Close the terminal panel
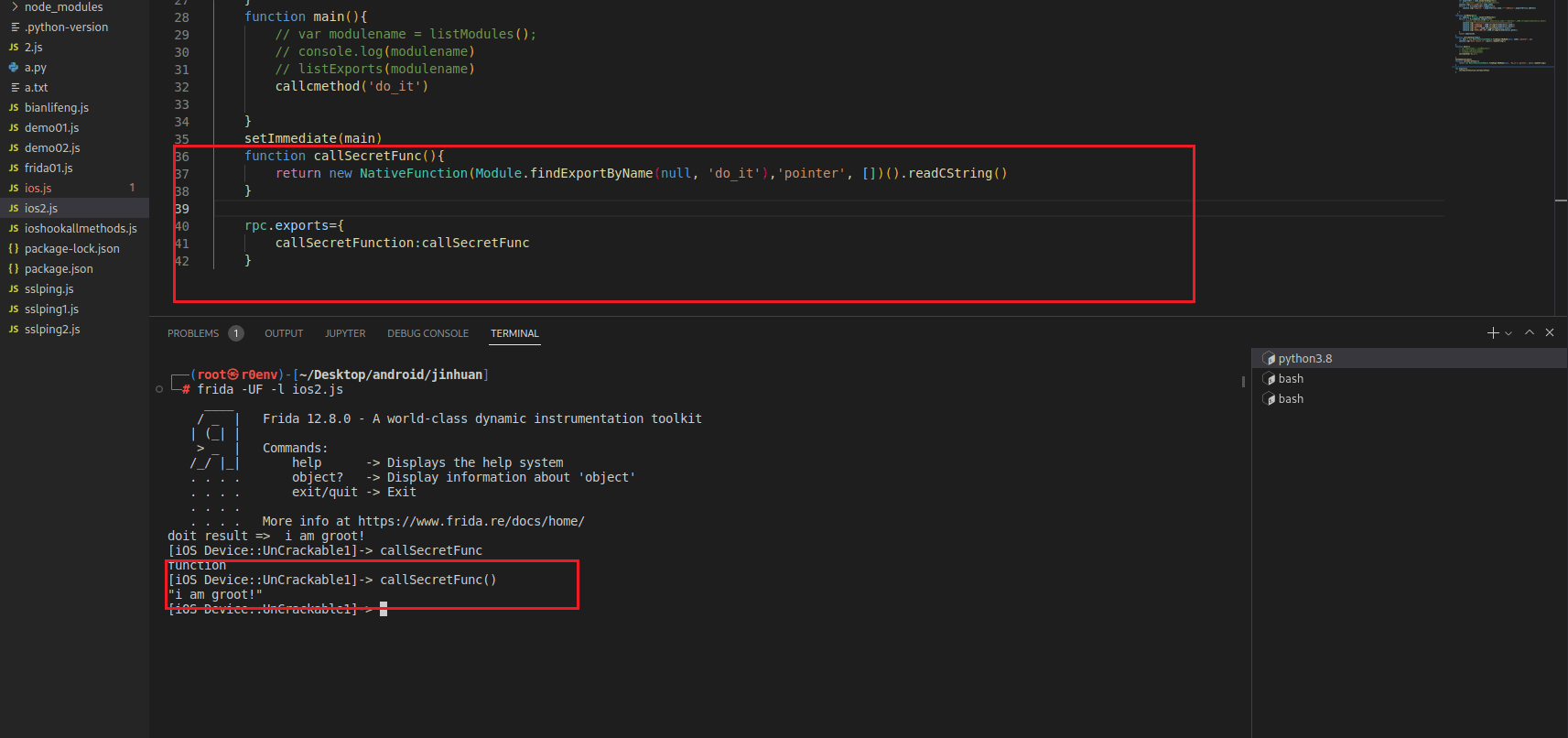This screenshot has width=1568, height=738. pos(1550,333)
